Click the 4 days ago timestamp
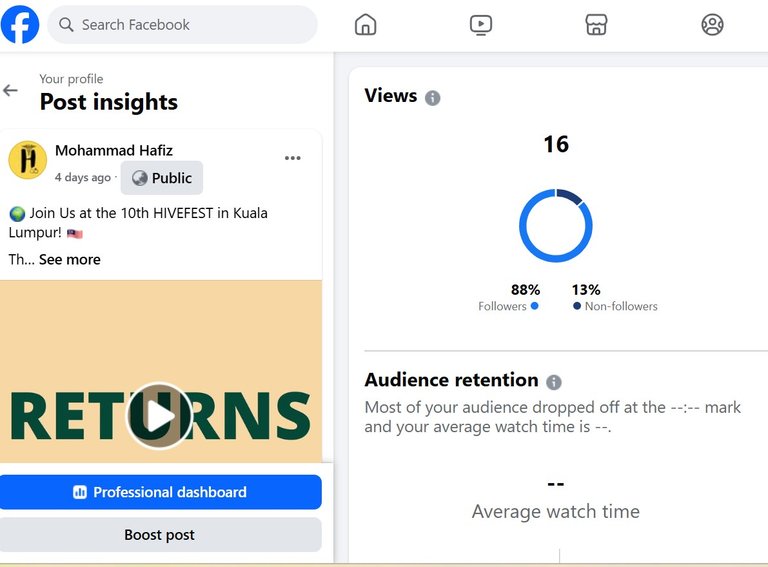This screenshot has width=768, height=567. click(83, 177)
